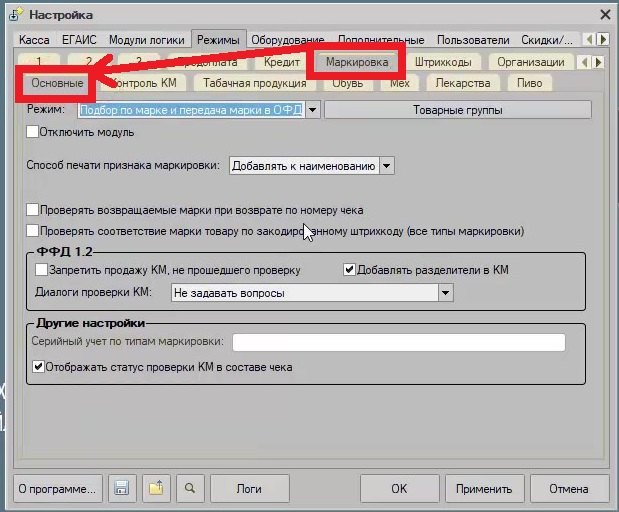The width and height of the screenshot is (619, 512).
Task: Uncheck Добавлять разделители в КМ
Action: (x=349, y=270)
